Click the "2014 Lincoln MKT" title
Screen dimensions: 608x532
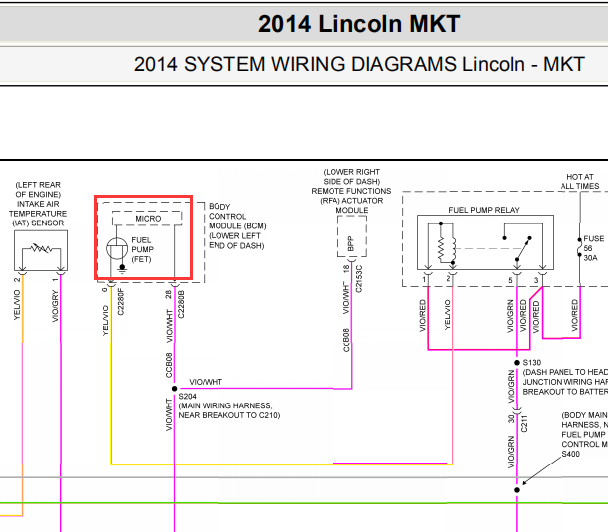coord(359,24)
